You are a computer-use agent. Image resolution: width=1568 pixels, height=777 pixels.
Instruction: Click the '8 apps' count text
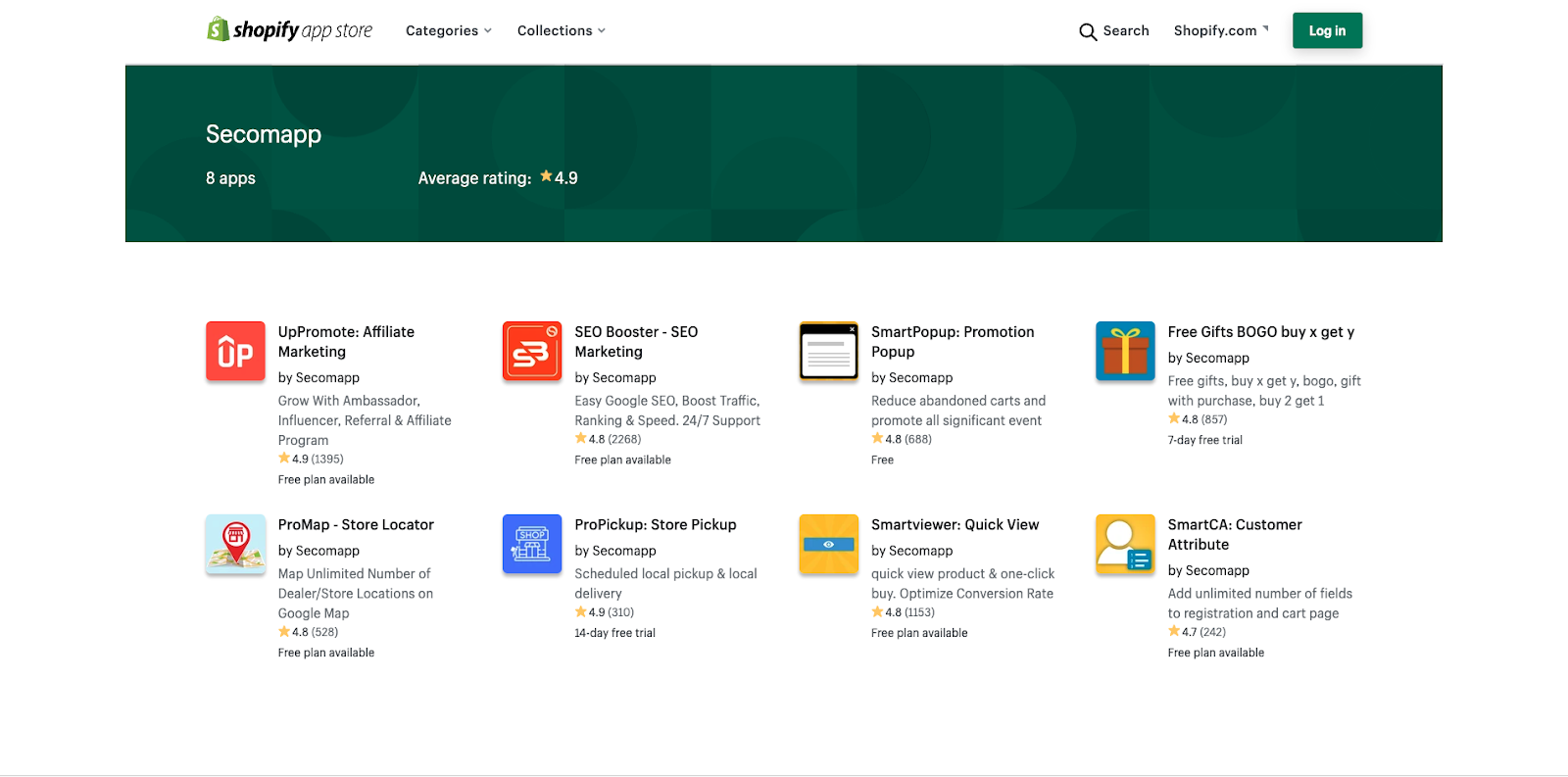tap(230, 178)
